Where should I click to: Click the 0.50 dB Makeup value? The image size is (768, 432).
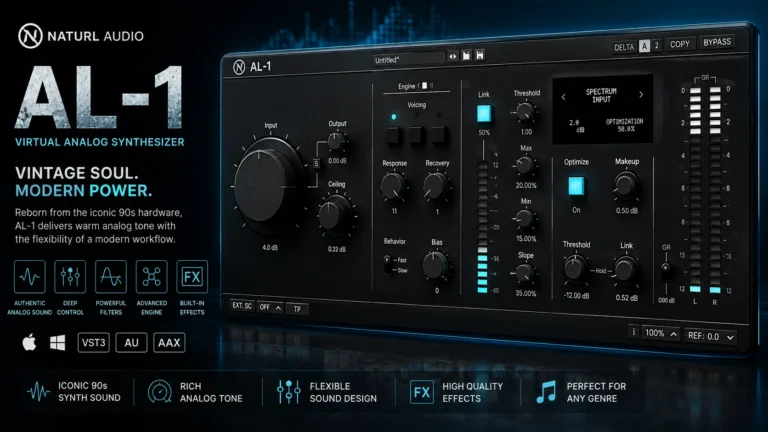point(626,211)
